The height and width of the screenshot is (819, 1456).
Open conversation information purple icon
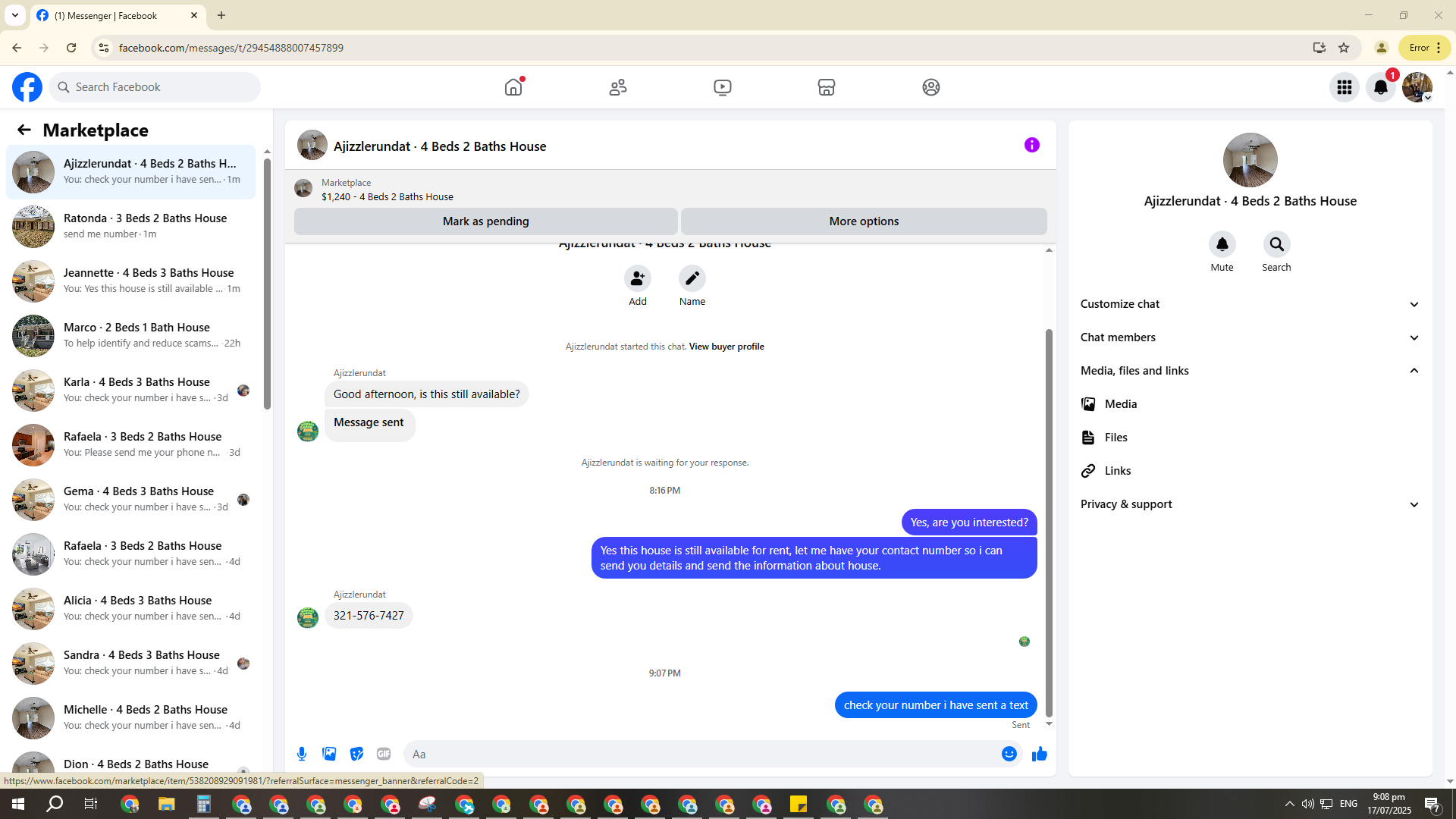[1032, 145]
